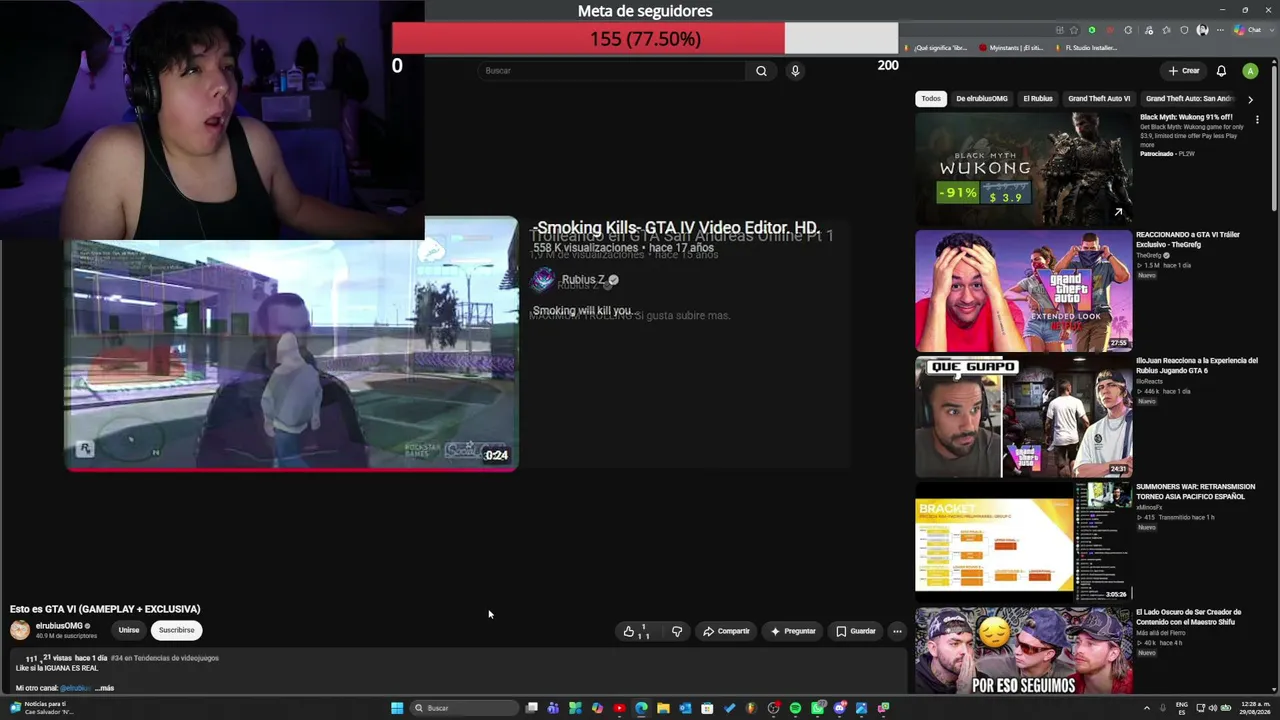The image size is (1280, 720).
Task: Open the green account avatar menu
Action: point(1250,71)
